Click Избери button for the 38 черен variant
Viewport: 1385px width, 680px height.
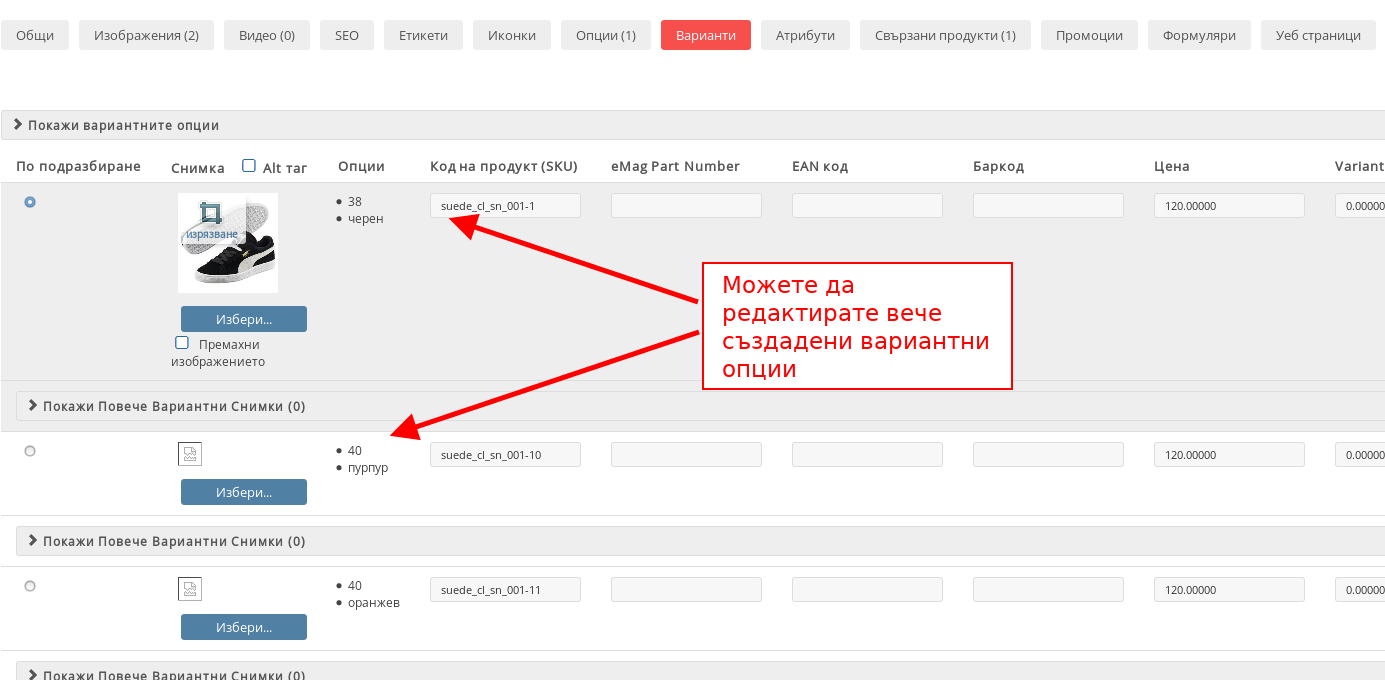(244, 319)
